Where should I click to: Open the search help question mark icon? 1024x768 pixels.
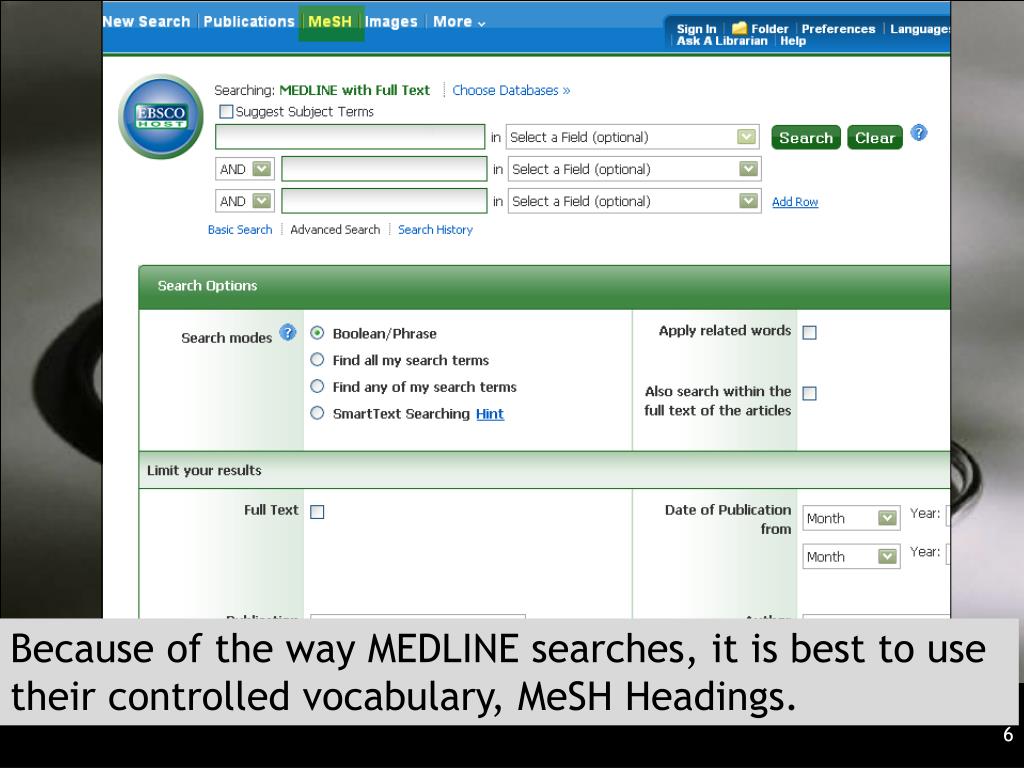pyautogui.click(x=919, y=133)
